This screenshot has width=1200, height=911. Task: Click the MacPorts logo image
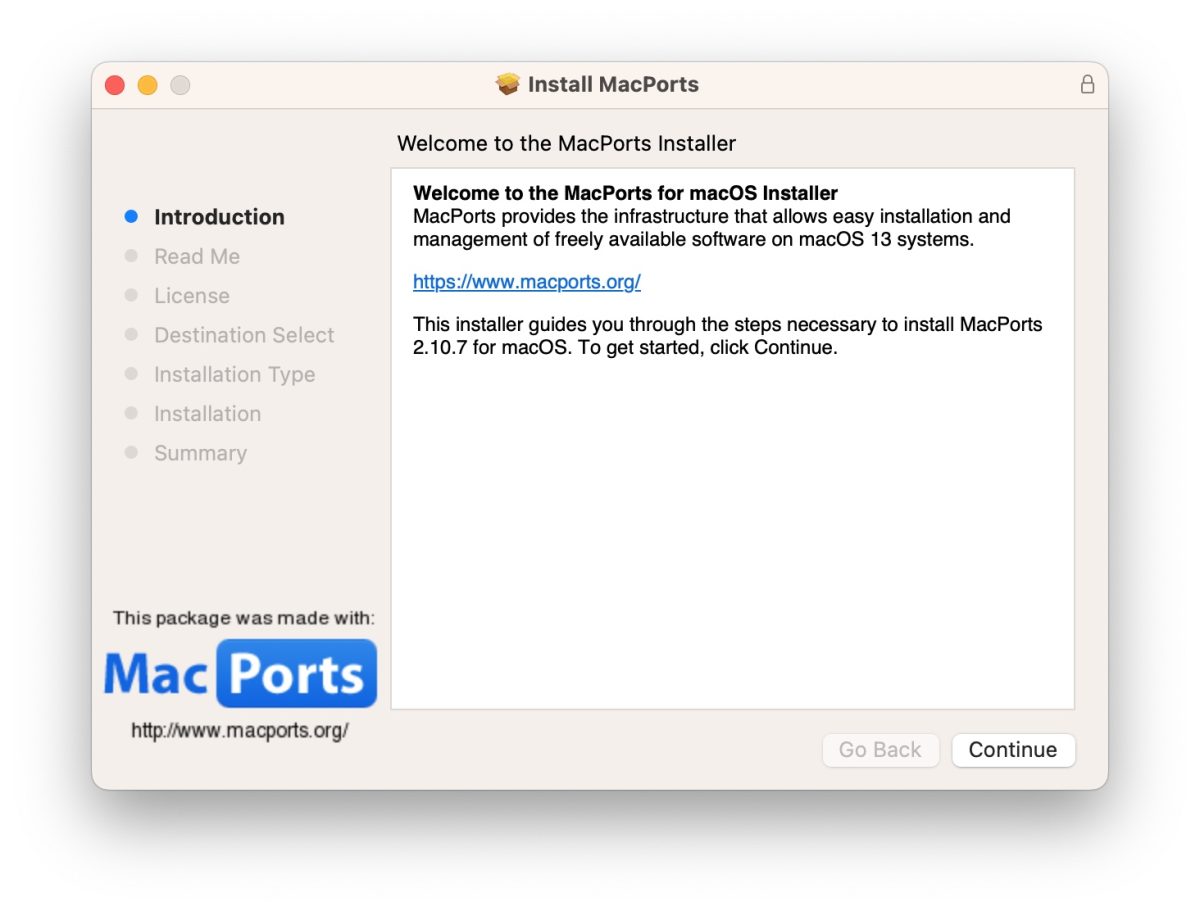tap(240, 674)
